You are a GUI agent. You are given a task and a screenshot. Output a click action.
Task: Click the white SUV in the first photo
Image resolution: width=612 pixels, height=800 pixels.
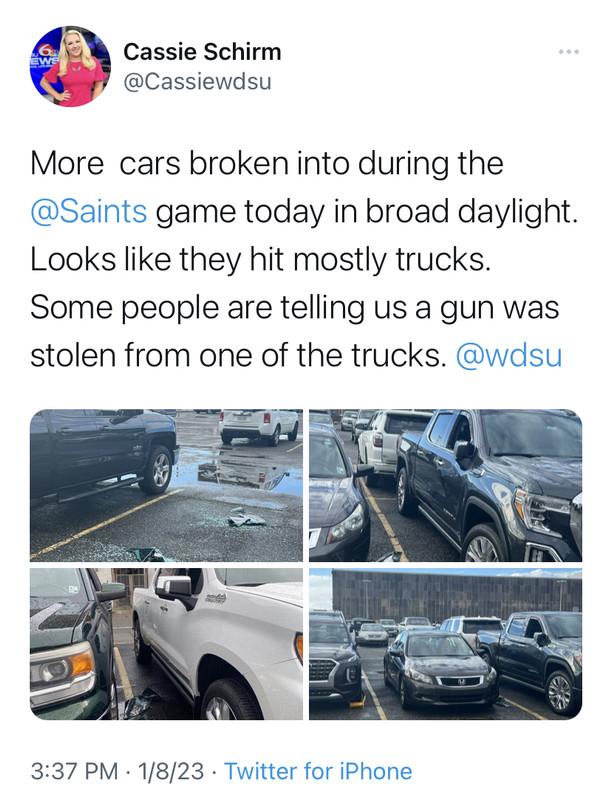[259, 426]
